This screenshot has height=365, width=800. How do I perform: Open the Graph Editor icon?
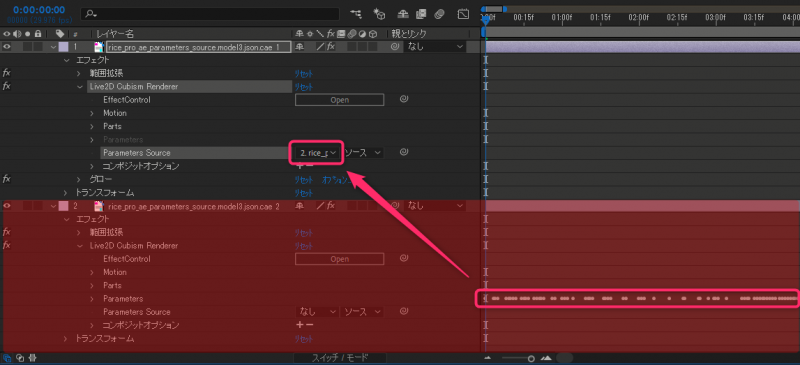(463, 14)
